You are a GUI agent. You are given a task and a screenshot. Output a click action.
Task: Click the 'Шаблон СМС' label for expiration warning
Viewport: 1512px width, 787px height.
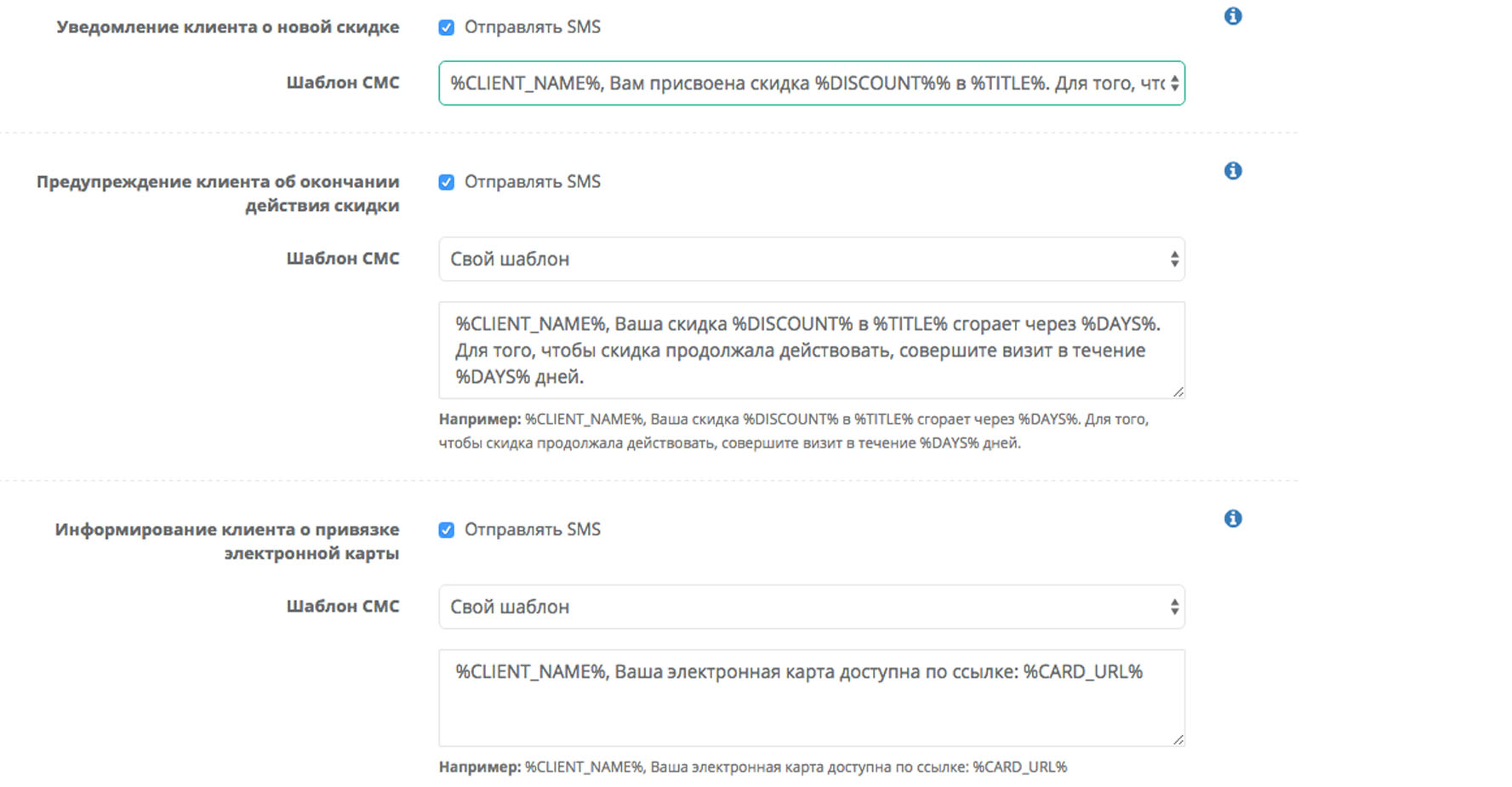click(343, 259)
